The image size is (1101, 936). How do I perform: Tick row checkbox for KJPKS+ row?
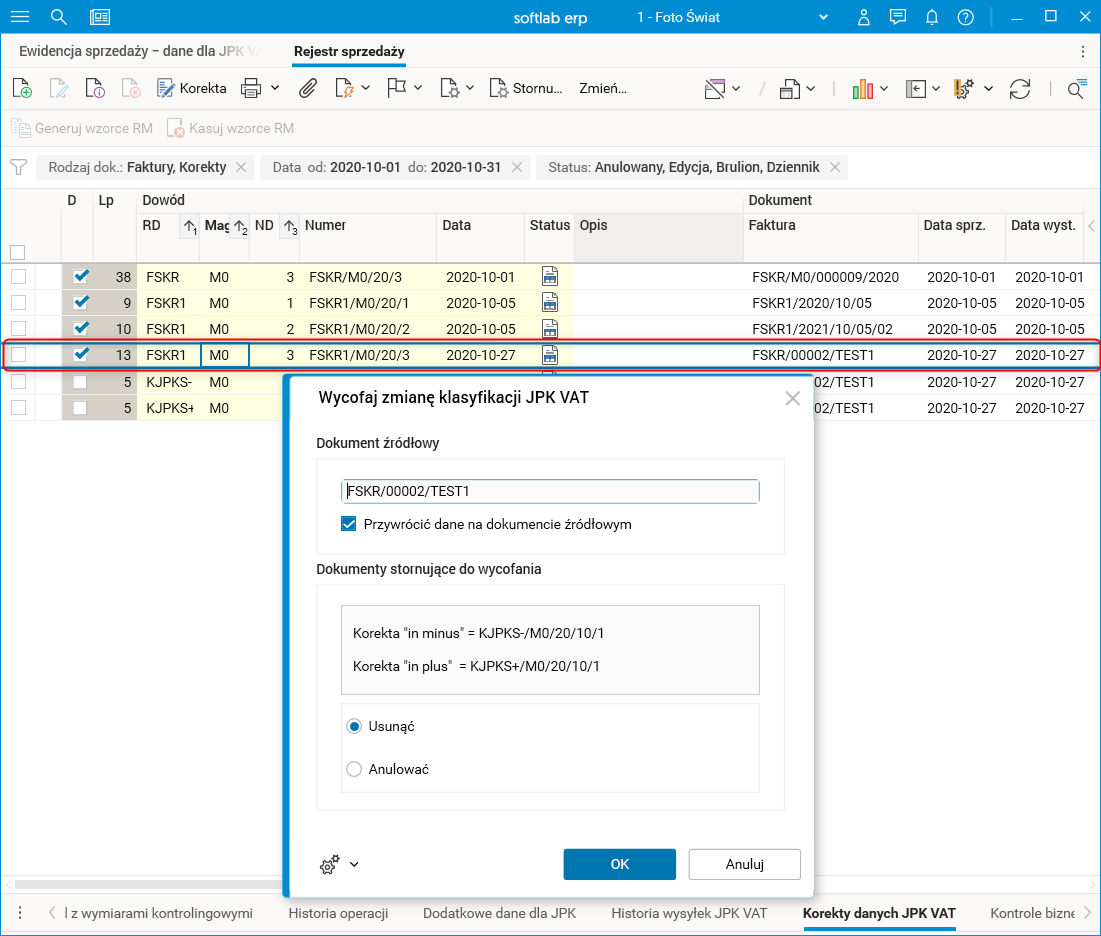[x=18, y=407]
